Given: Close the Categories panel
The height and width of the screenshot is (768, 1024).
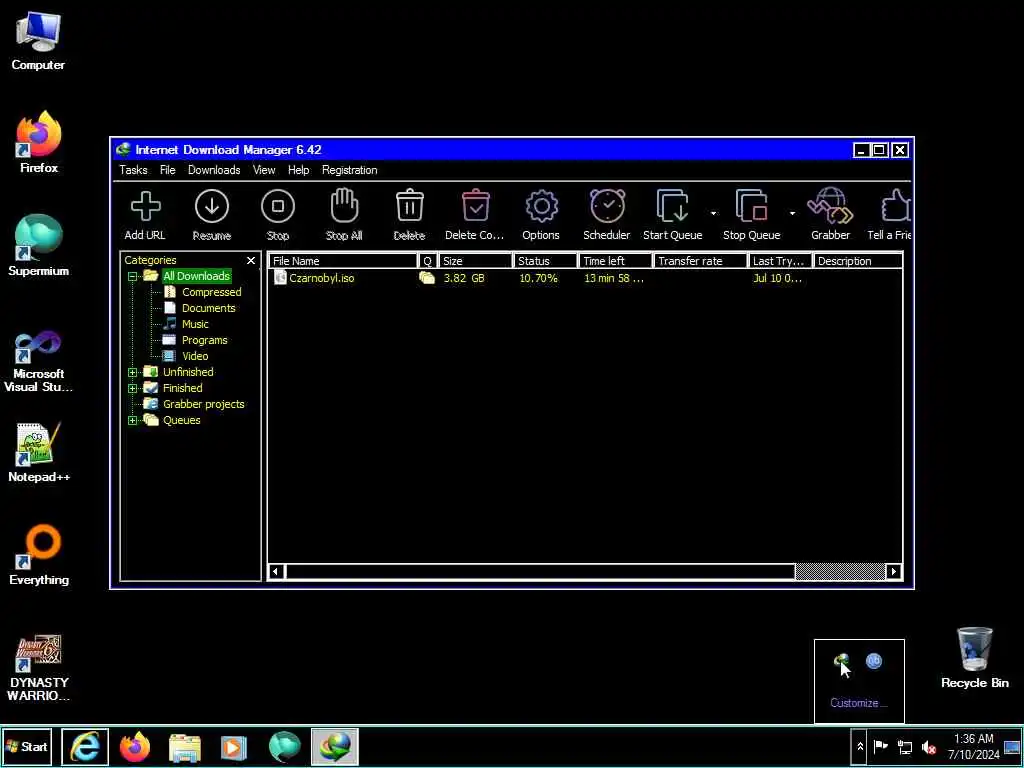Looking at the screenshot, I should 251,261.
